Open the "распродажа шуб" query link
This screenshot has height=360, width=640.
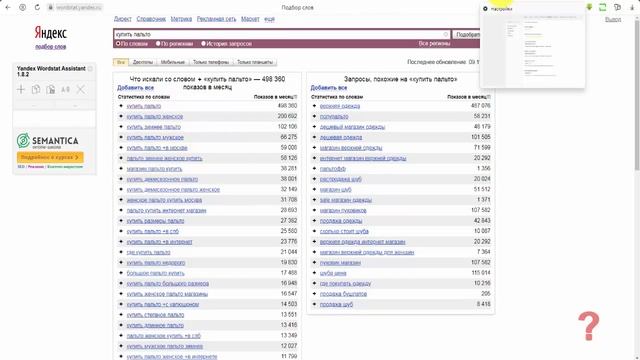coord(340,179)
